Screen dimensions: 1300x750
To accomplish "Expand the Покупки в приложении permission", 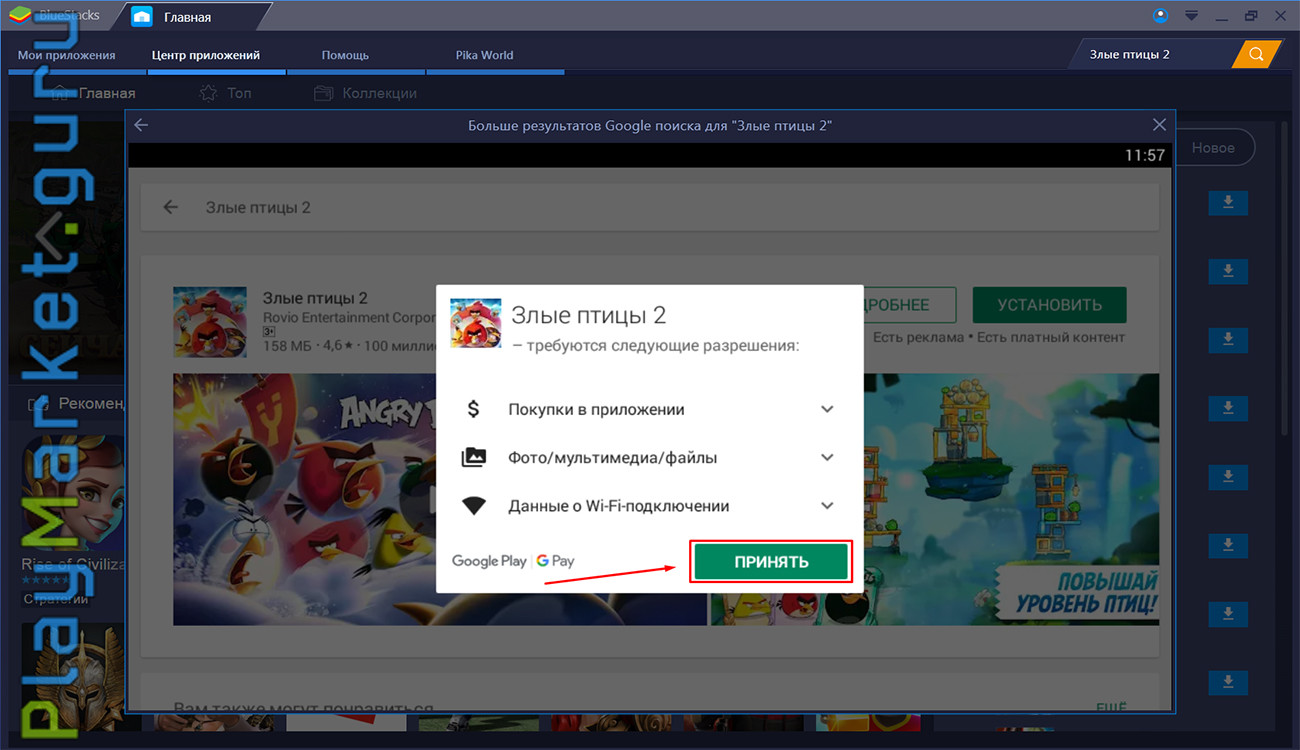I will pos(827,409).
